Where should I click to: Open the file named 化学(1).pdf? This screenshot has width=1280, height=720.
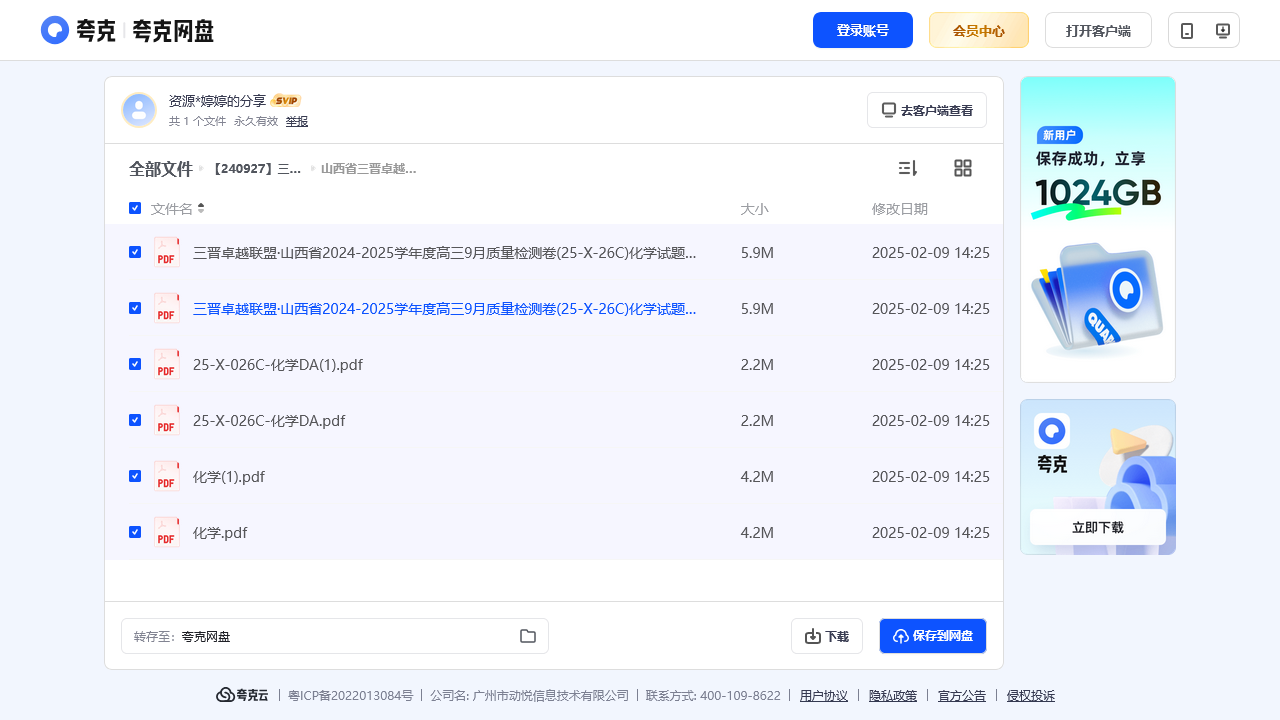229,476
